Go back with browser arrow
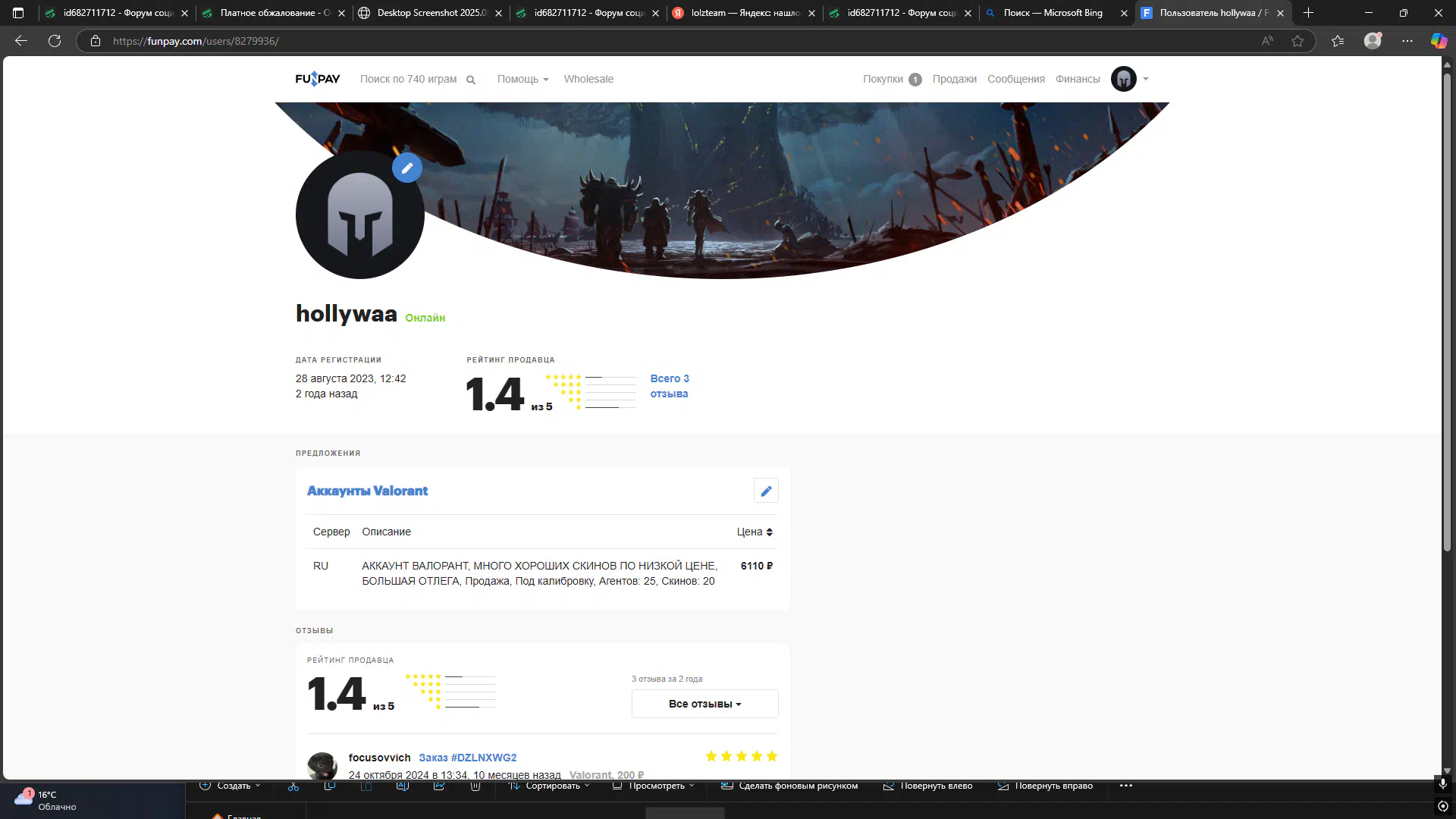 (x=21, y=41)
